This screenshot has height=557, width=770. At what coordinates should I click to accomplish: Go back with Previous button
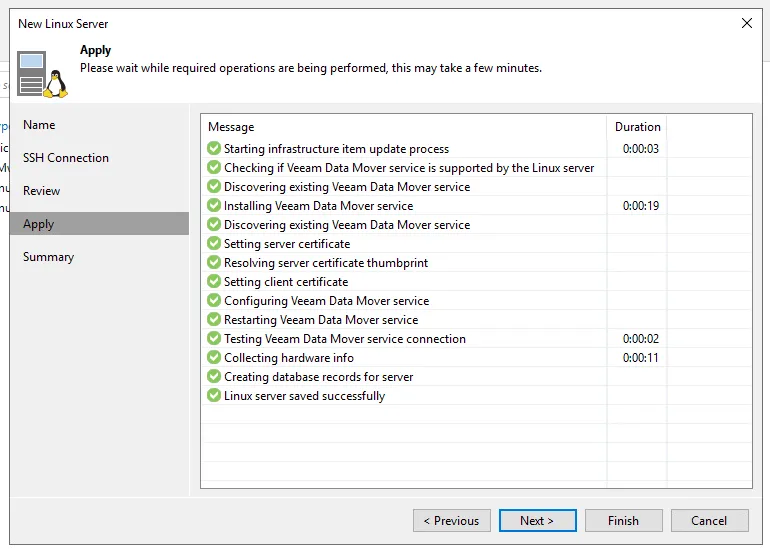click(x=451, y=520)
